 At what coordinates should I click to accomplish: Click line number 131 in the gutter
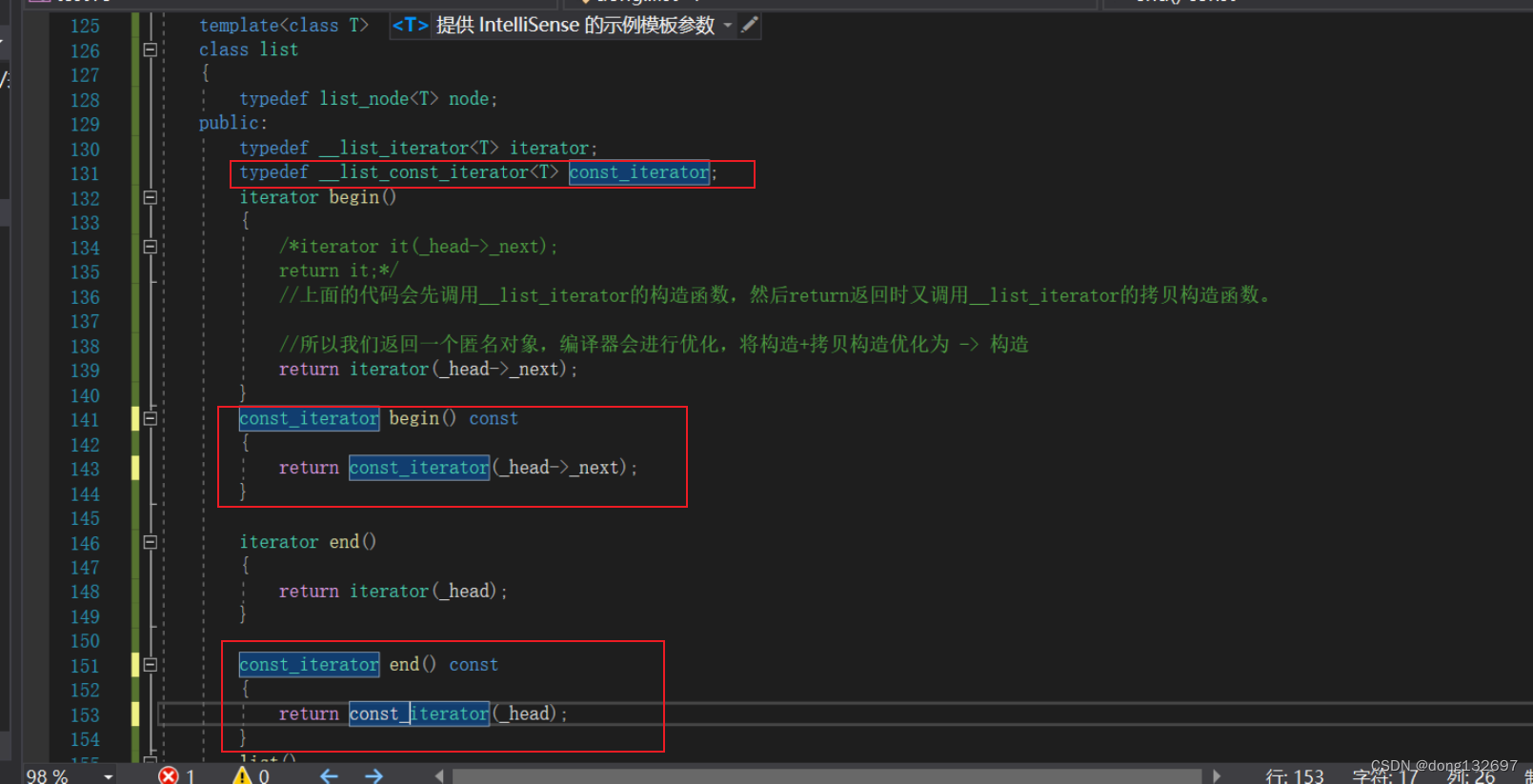pos(85,173)
